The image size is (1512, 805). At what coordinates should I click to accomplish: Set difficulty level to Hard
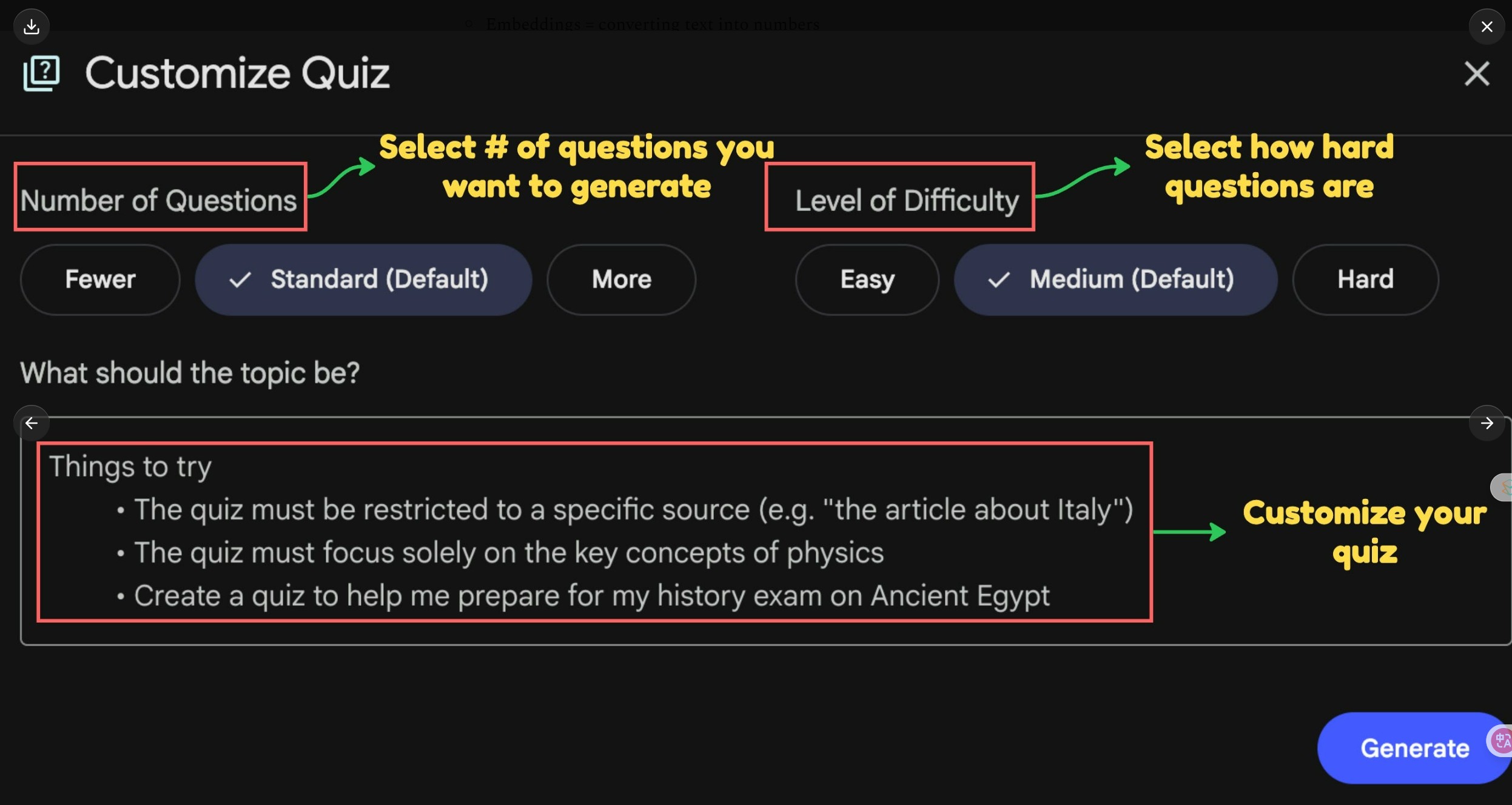click(x=1365, y=279)
